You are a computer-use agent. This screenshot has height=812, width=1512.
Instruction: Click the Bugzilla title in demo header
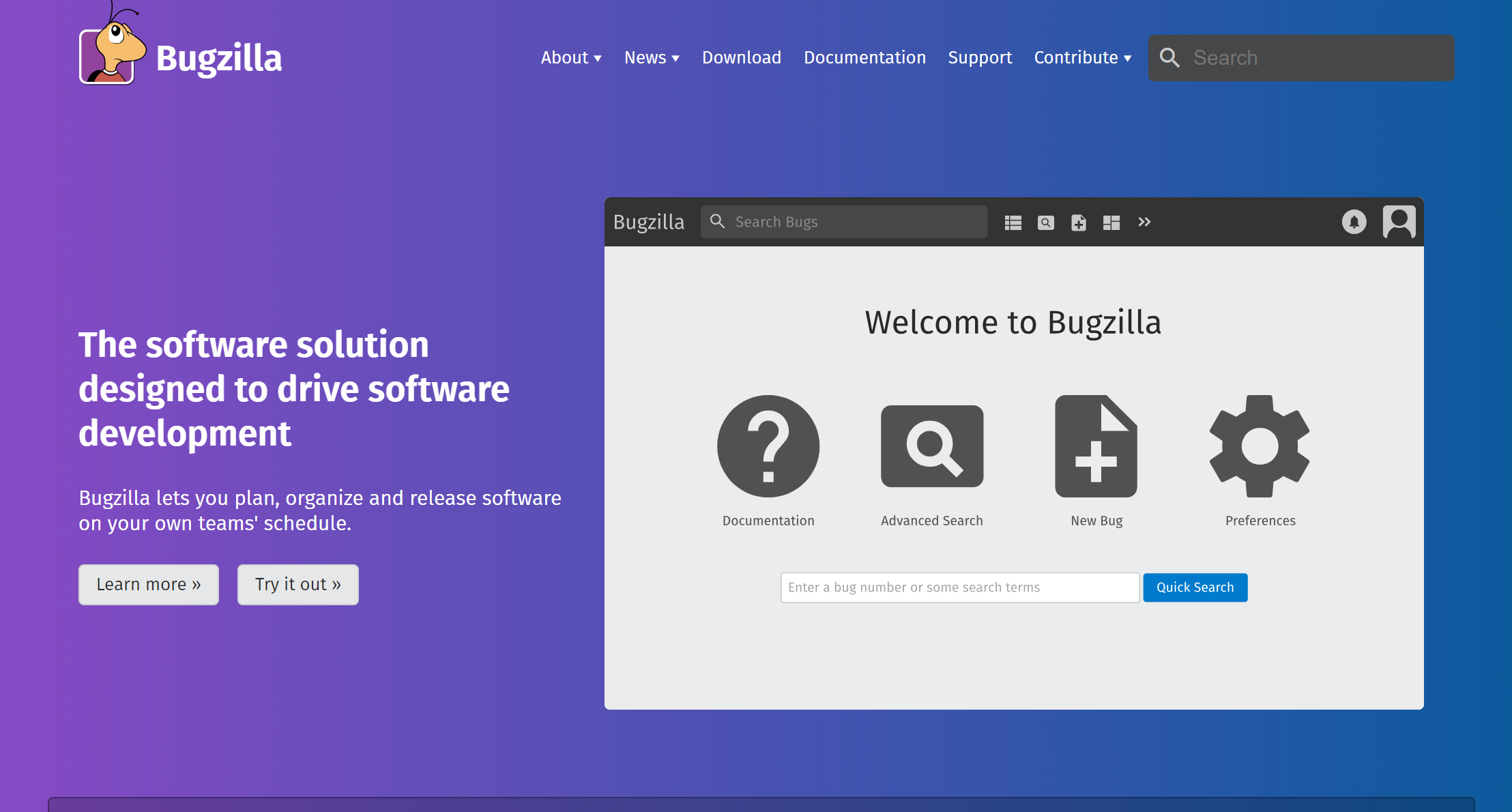pyautogui.click(x=648, y=222)
